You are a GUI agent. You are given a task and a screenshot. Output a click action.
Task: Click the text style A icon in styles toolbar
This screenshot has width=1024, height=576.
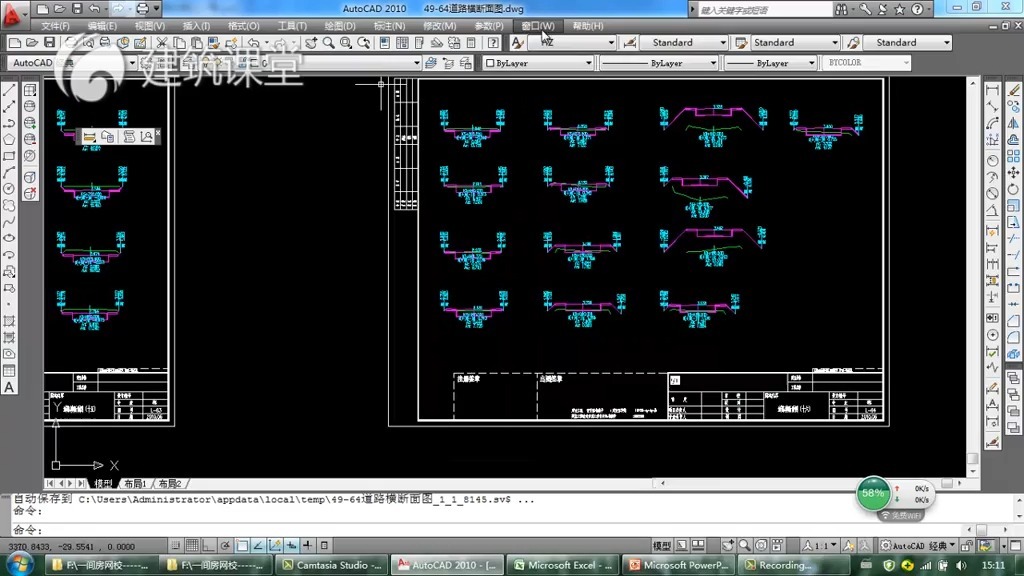point(517,43)
